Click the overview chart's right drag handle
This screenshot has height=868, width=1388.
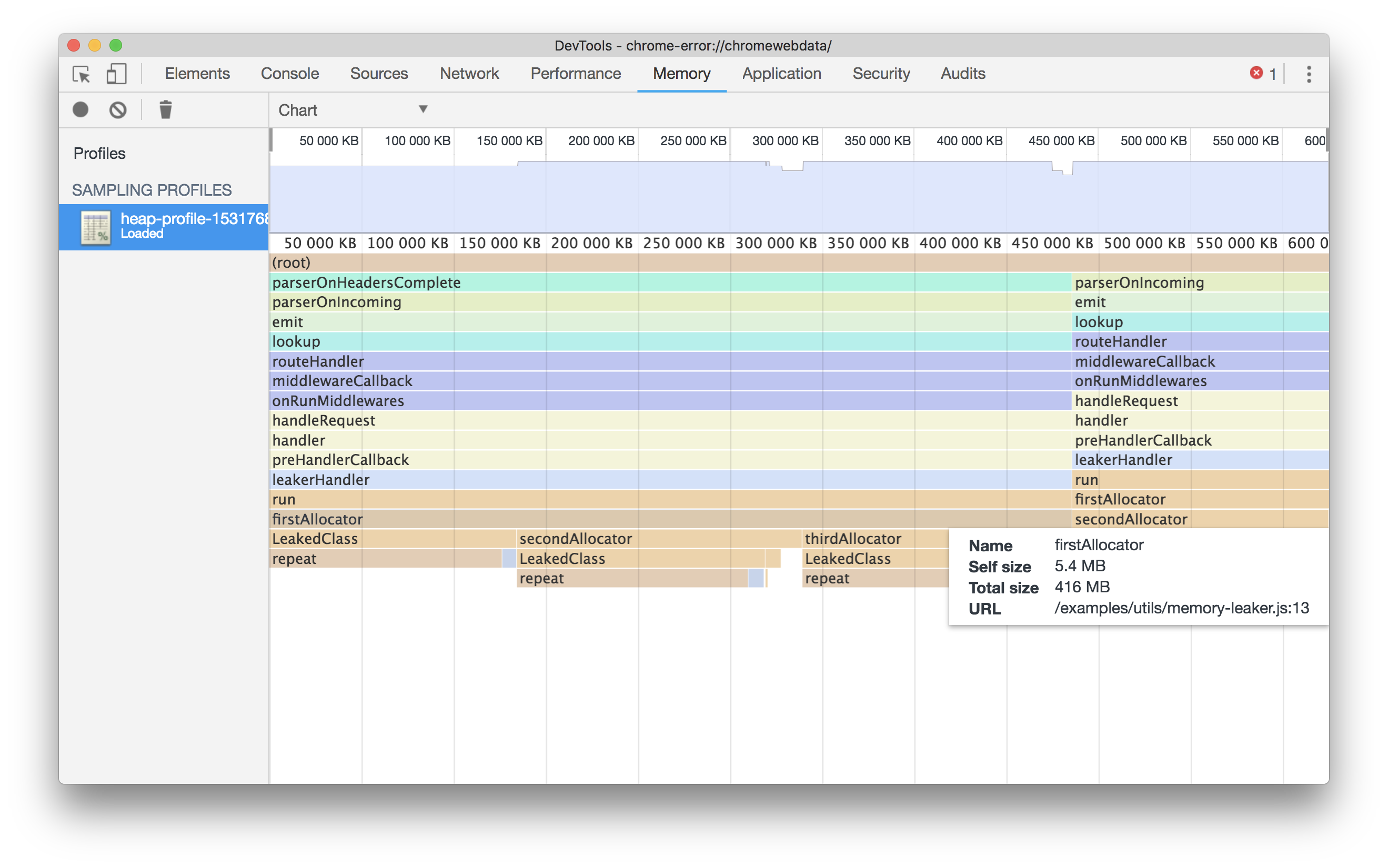click(x=1326, y=140)
